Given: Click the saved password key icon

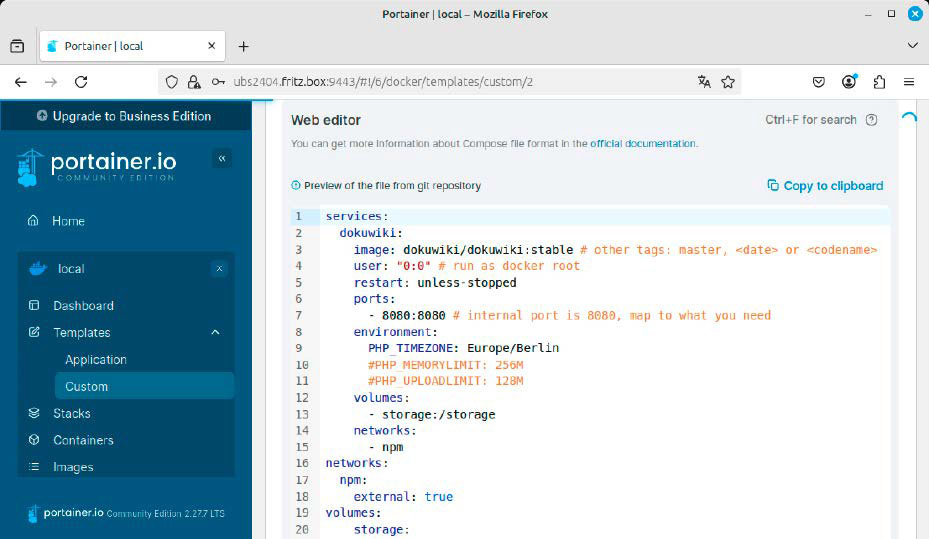Looking at the screenshot, I should 218,82.
